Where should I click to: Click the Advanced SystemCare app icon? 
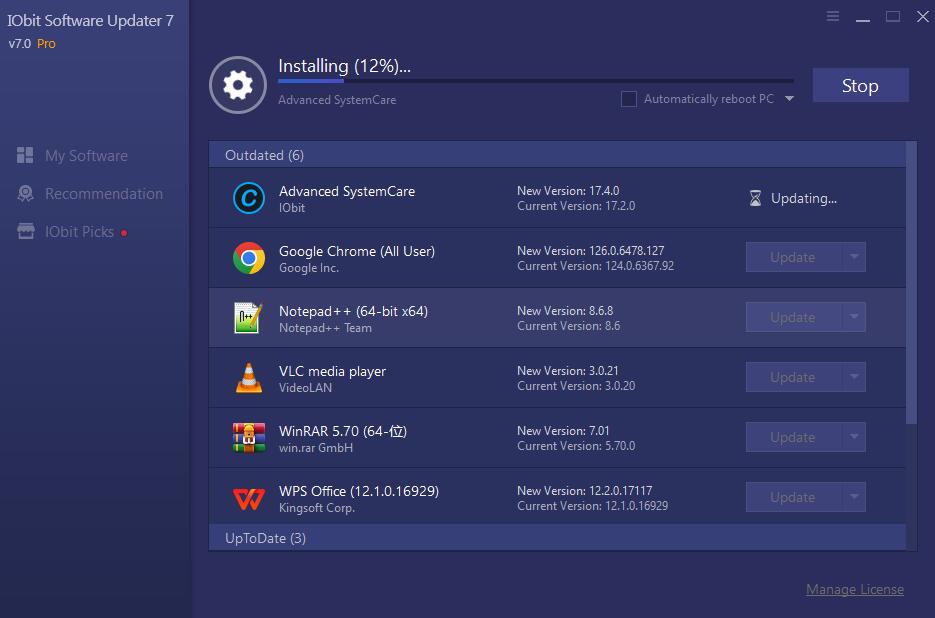click(249, 198)
